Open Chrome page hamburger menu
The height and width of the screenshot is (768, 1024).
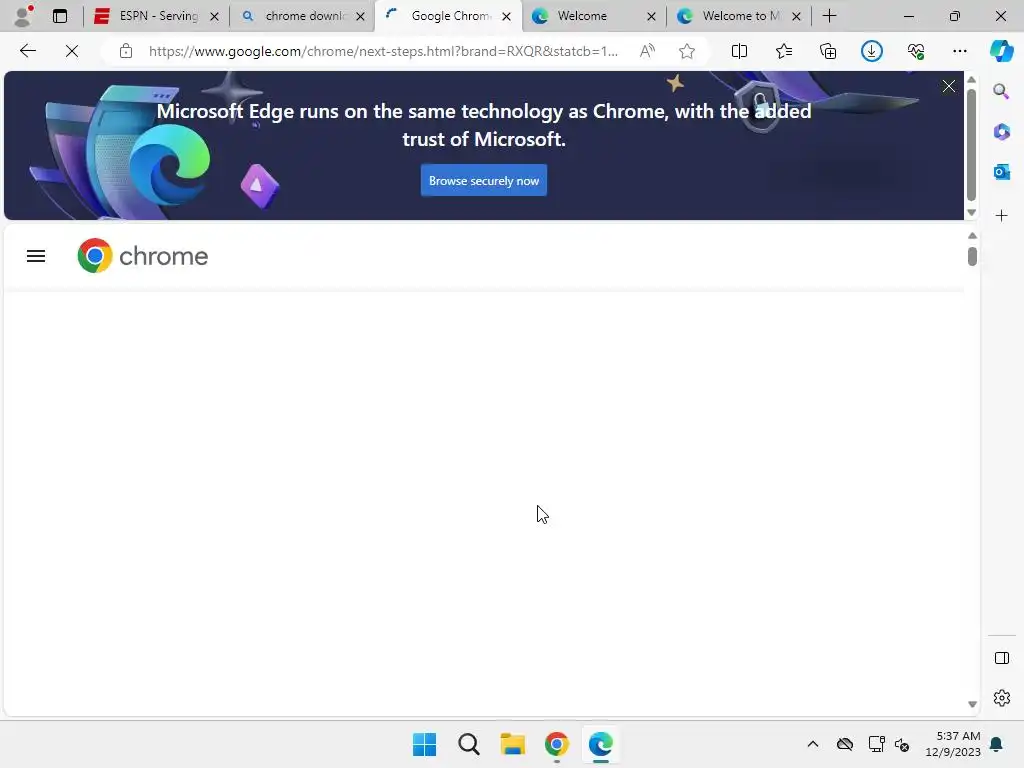click(x=36, y=256)
